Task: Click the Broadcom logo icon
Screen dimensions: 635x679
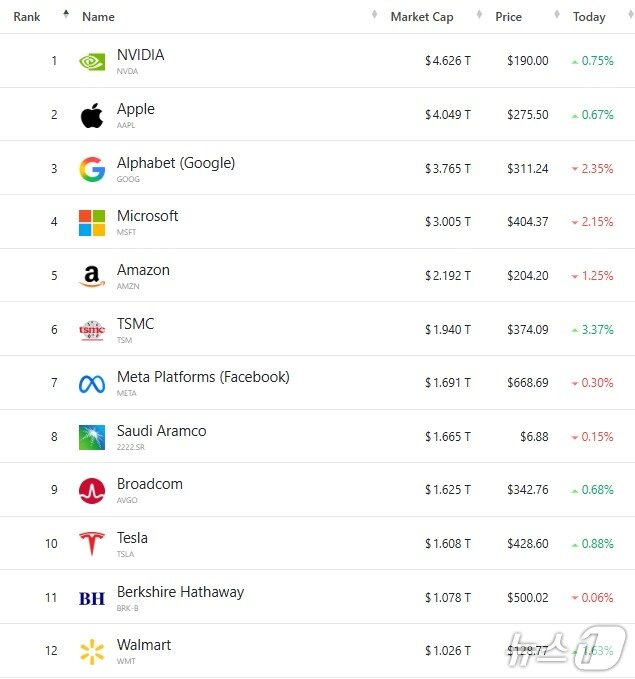Action: coord(92,491)
